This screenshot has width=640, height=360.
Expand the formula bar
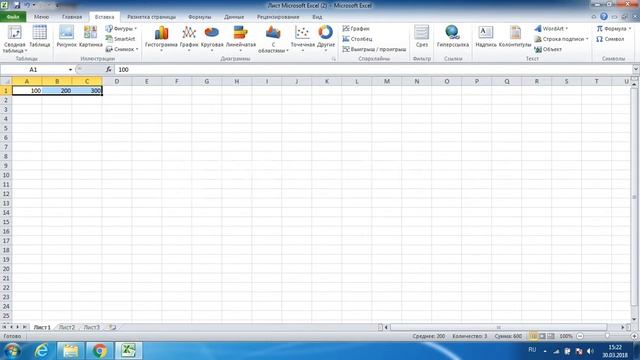636,69
